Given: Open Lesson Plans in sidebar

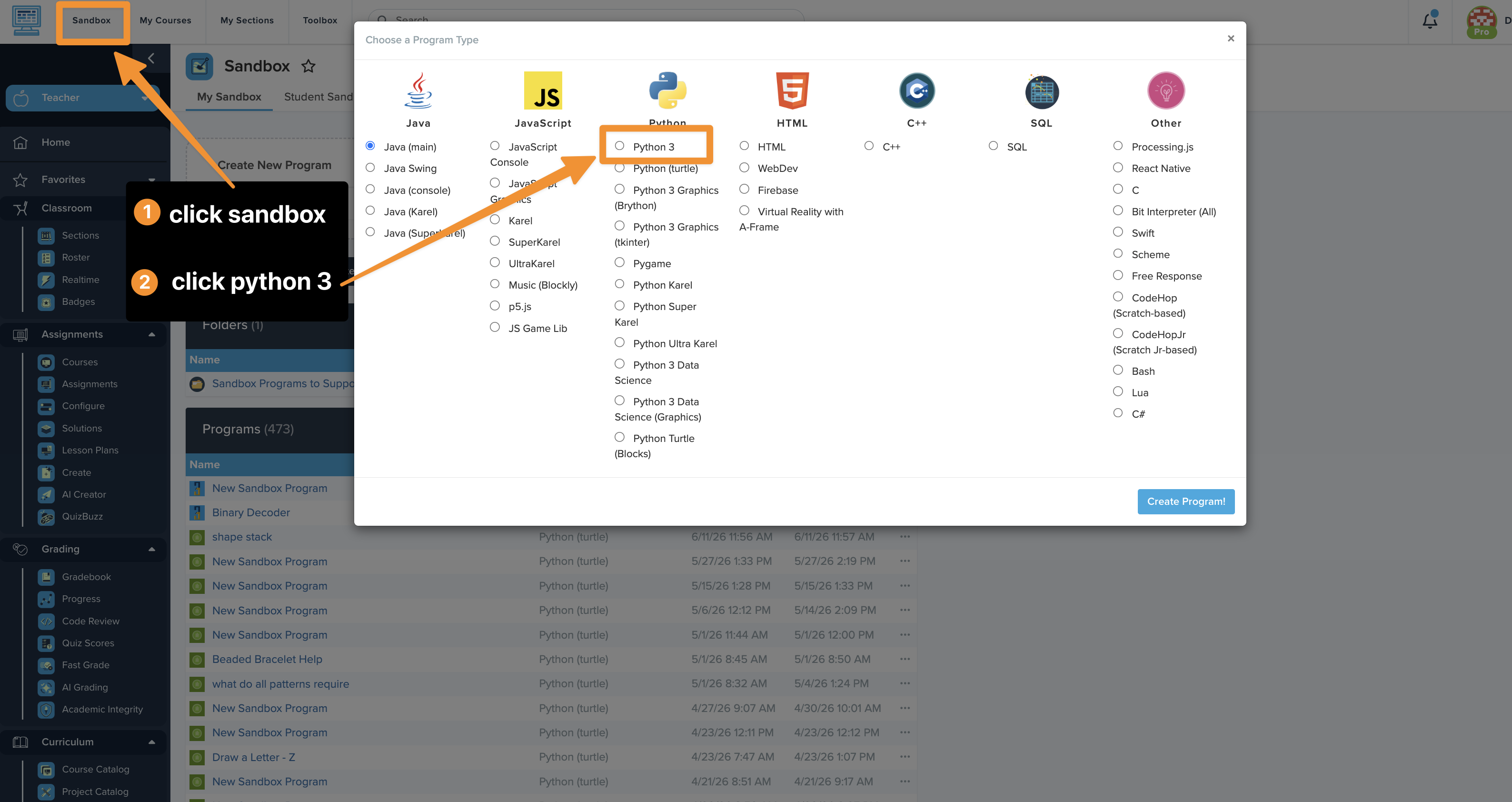Looking at the screenshot, I should [x=90, y=451].
